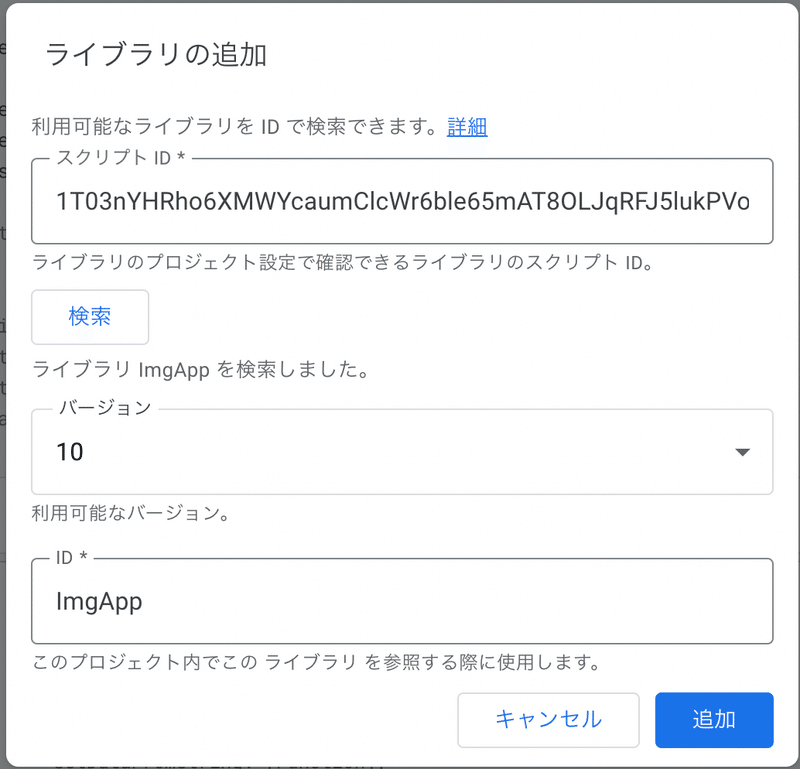Click the ライブラリの追加 dialog title
The image size is (800, 769).
point(156,54)
